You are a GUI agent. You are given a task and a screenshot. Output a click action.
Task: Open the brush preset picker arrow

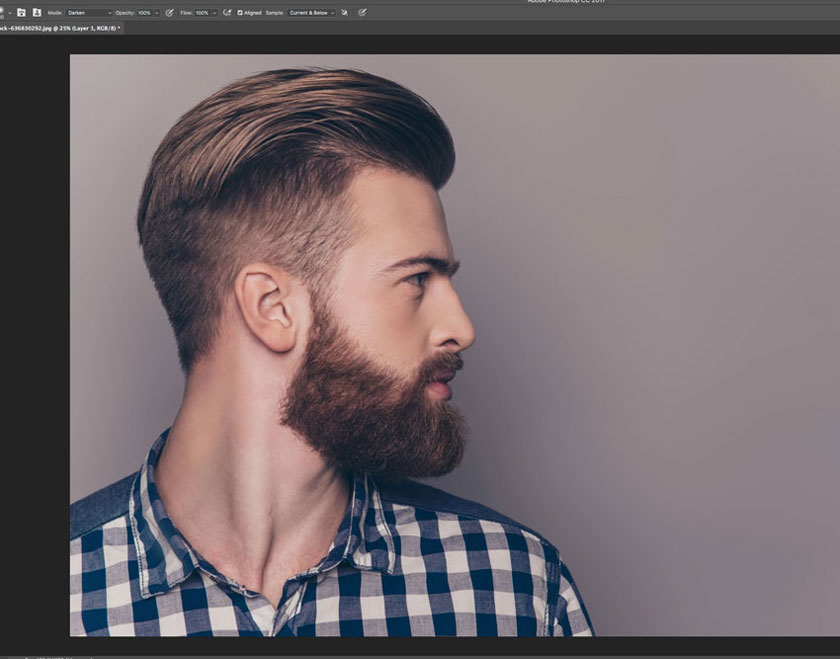(10, 13)
